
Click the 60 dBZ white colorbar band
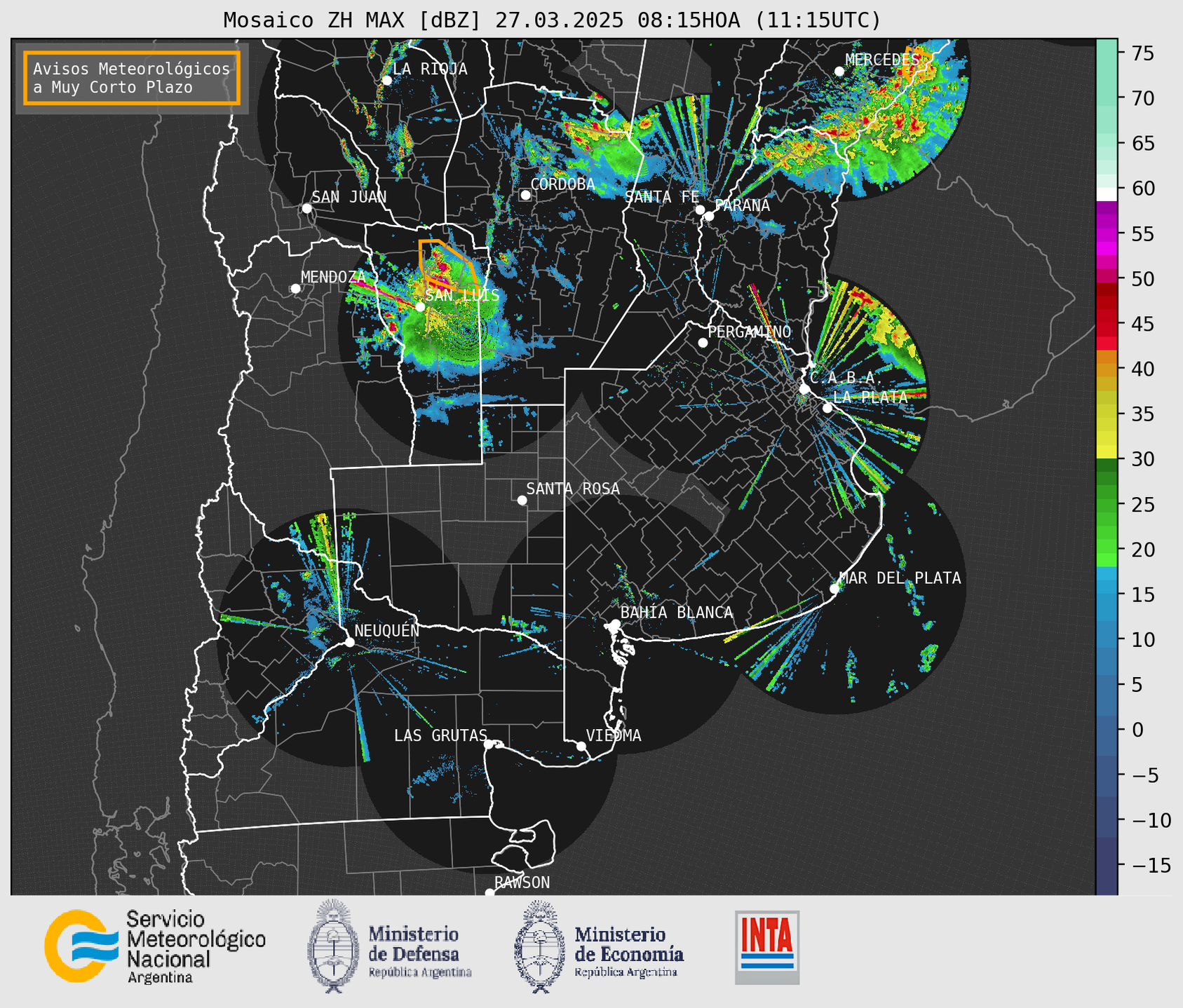click(x=1107, y=194)
